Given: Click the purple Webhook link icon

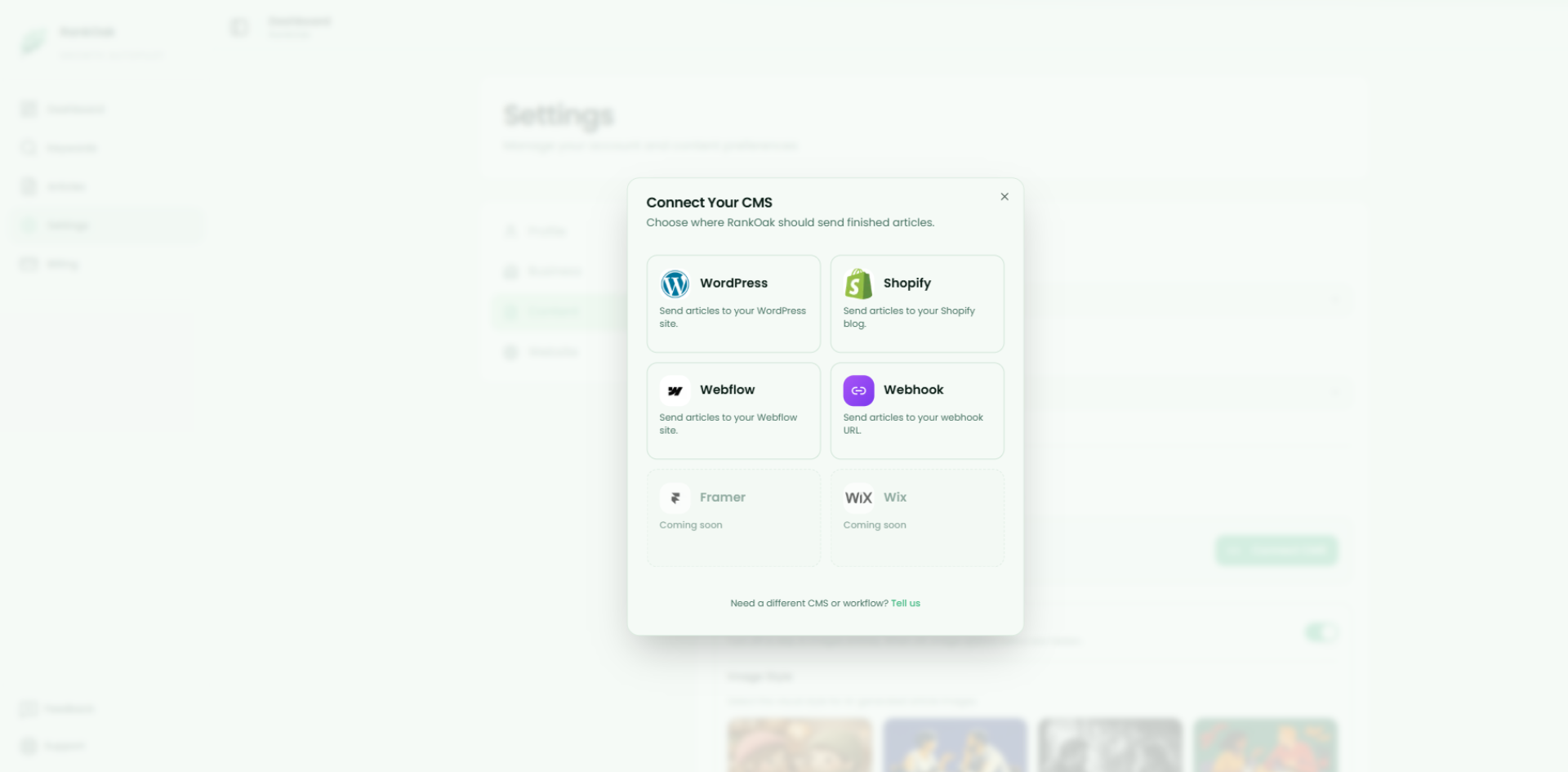Looking at the screenshot, I should tap(858, 390).
